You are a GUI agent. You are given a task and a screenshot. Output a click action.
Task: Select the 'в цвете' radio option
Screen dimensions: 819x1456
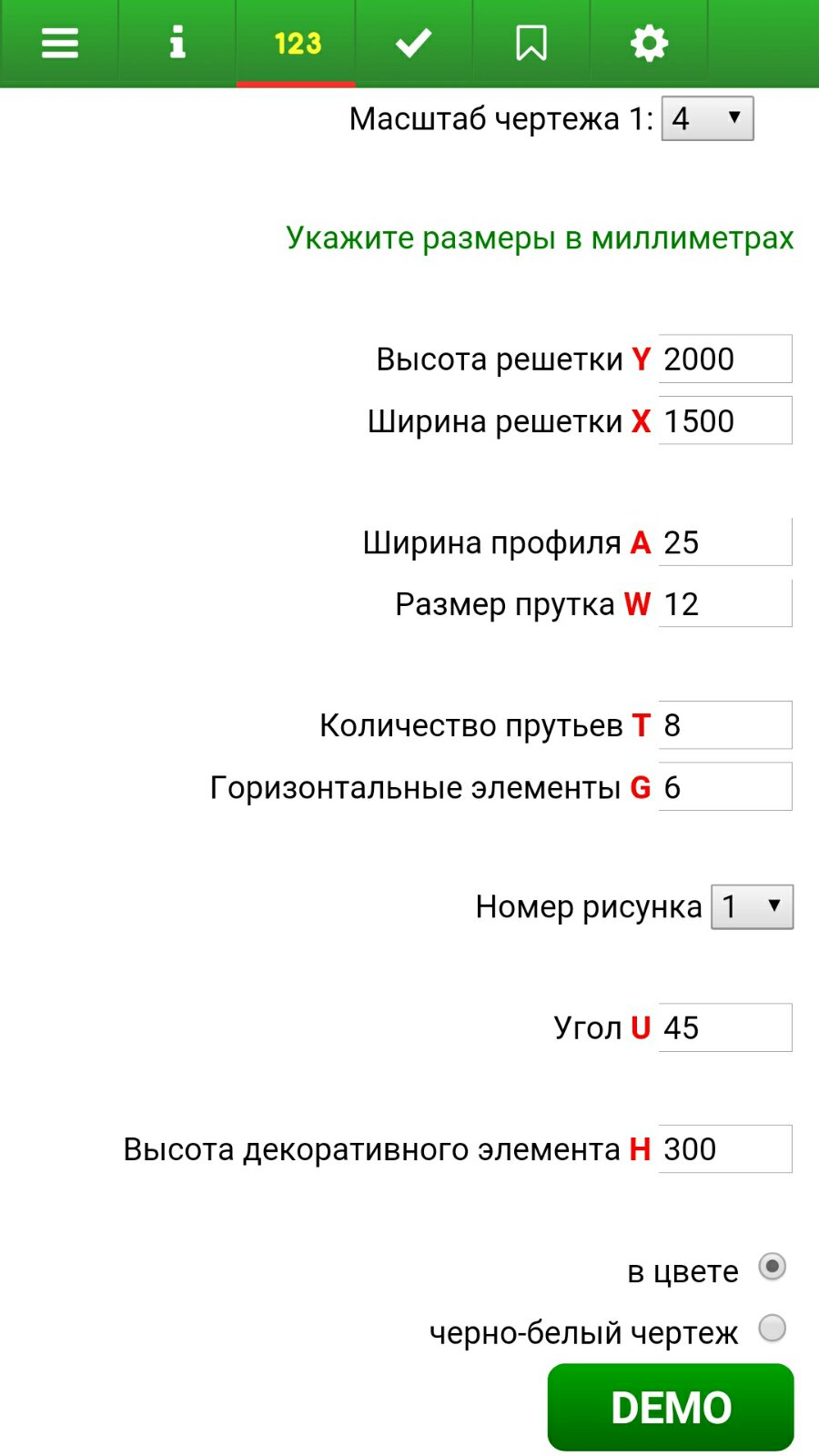click(772, 1267)
